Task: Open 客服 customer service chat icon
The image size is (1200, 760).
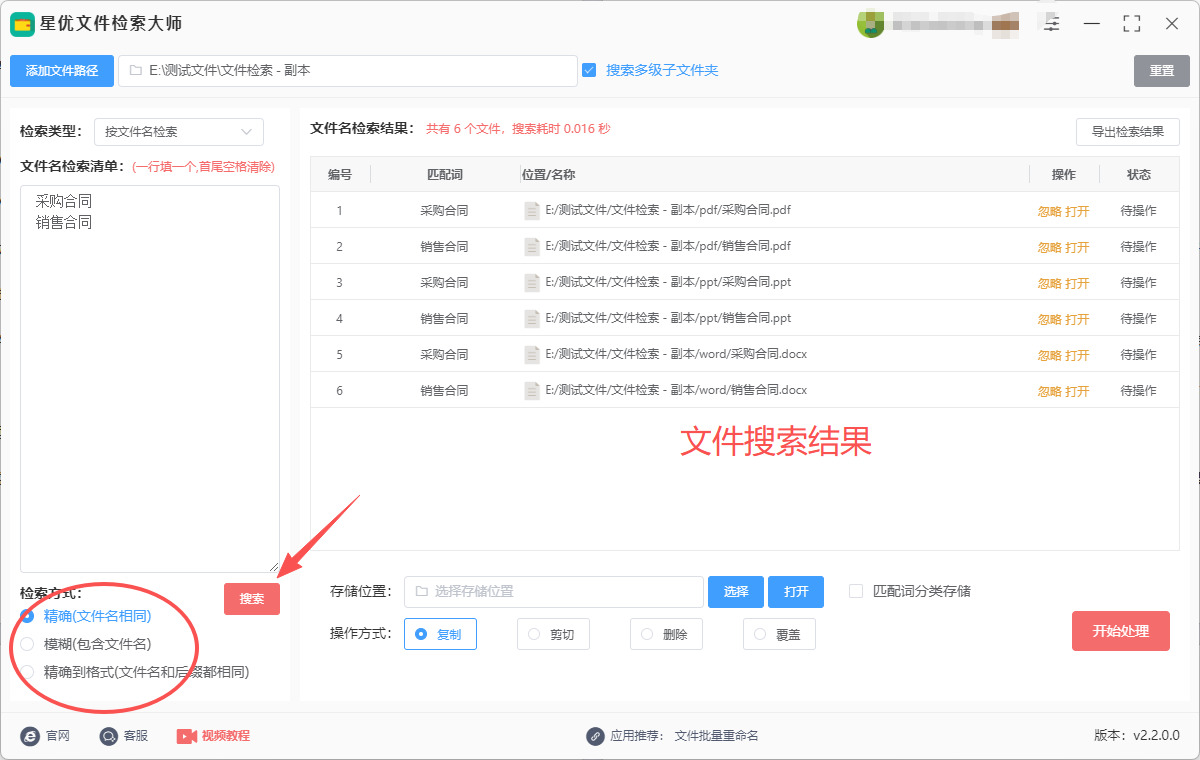Action: pos(109,736)
